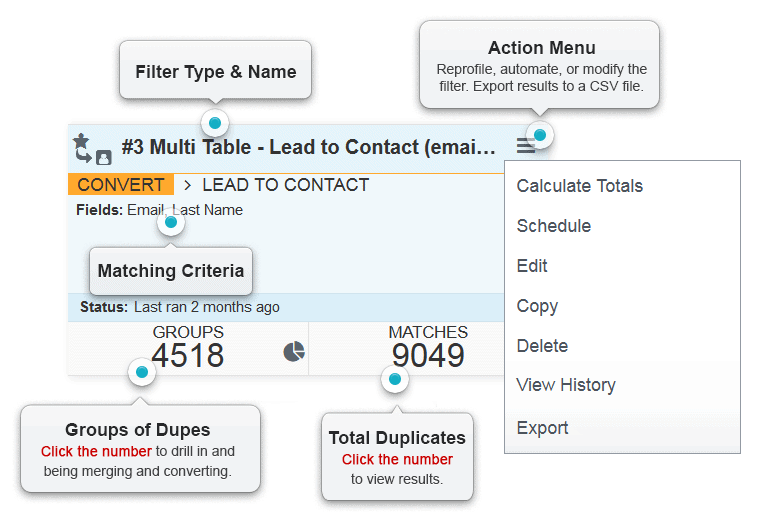The image size is (757, 513).
Task: Click the 9049 matches number
Action: pyautogui.click(x=428, y=355)
